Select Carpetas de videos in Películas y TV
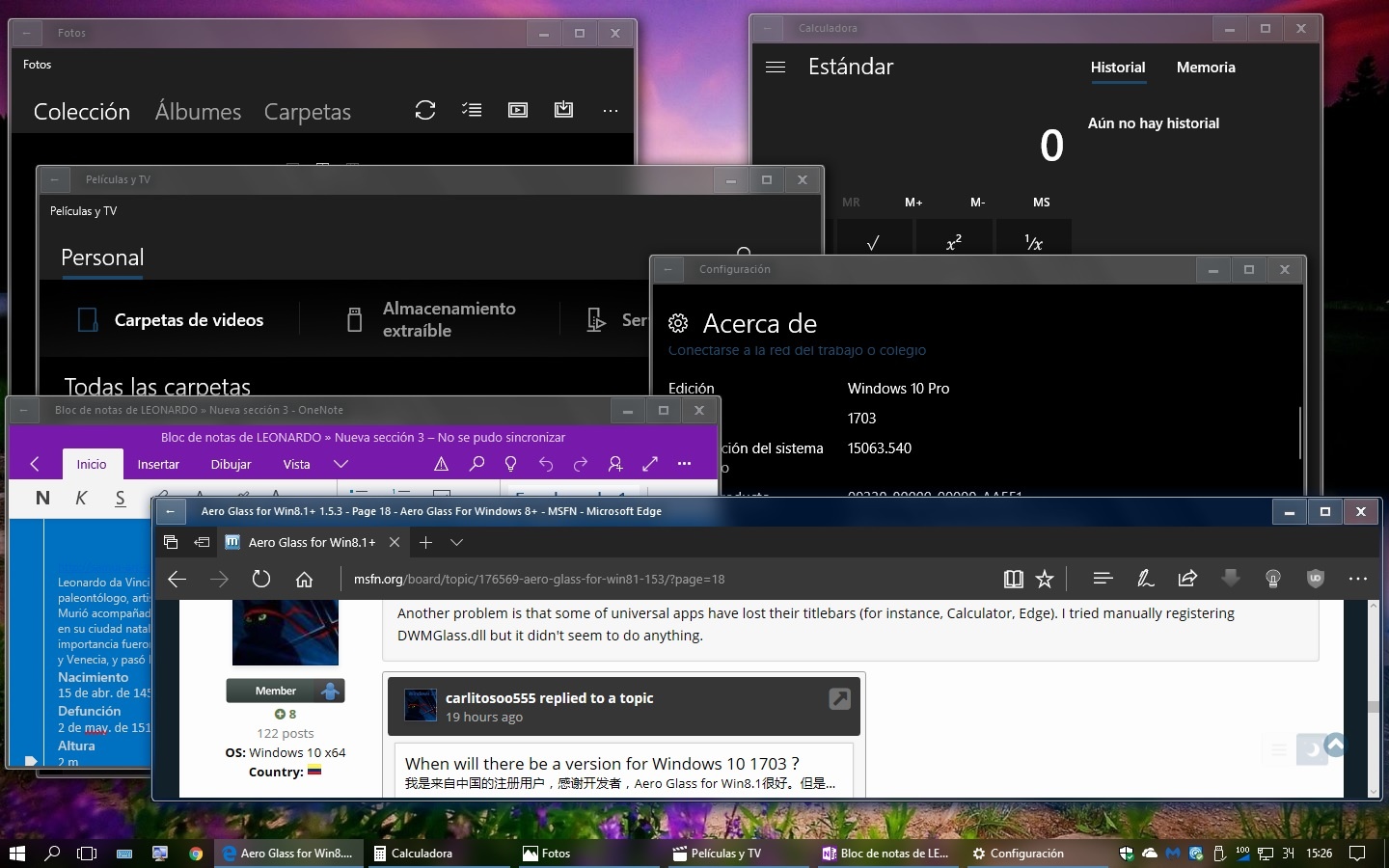This screenshot has height=868, width=1389. [x=188, y=320]
